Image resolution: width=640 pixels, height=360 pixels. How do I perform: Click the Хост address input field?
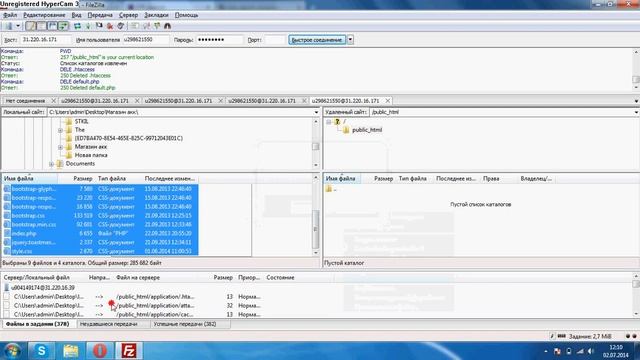[x=45, y=40]
